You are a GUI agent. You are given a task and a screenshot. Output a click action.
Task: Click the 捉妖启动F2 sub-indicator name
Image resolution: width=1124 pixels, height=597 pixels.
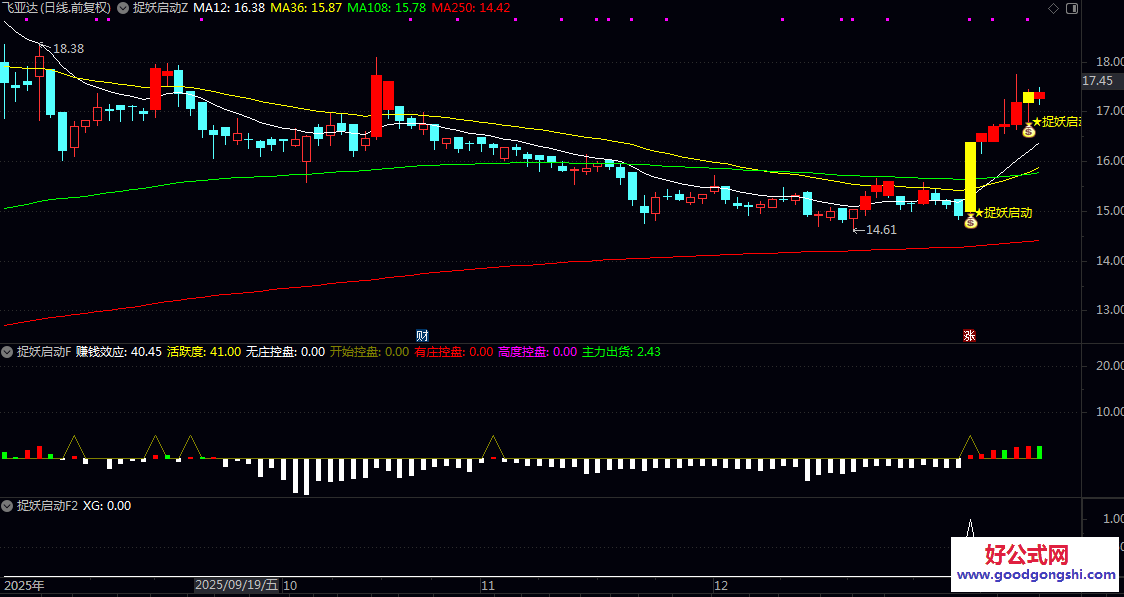(47, 505)
